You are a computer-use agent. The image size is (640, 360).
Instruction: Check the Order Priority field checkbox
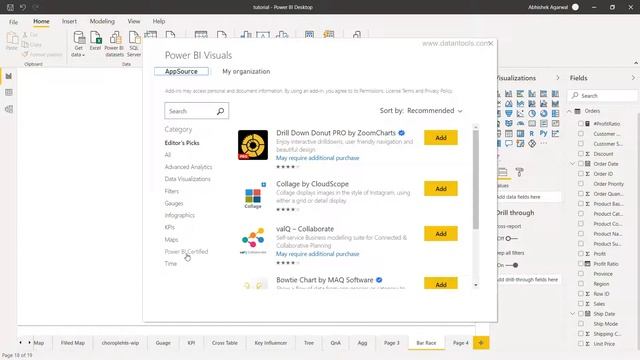coord(581,184)
